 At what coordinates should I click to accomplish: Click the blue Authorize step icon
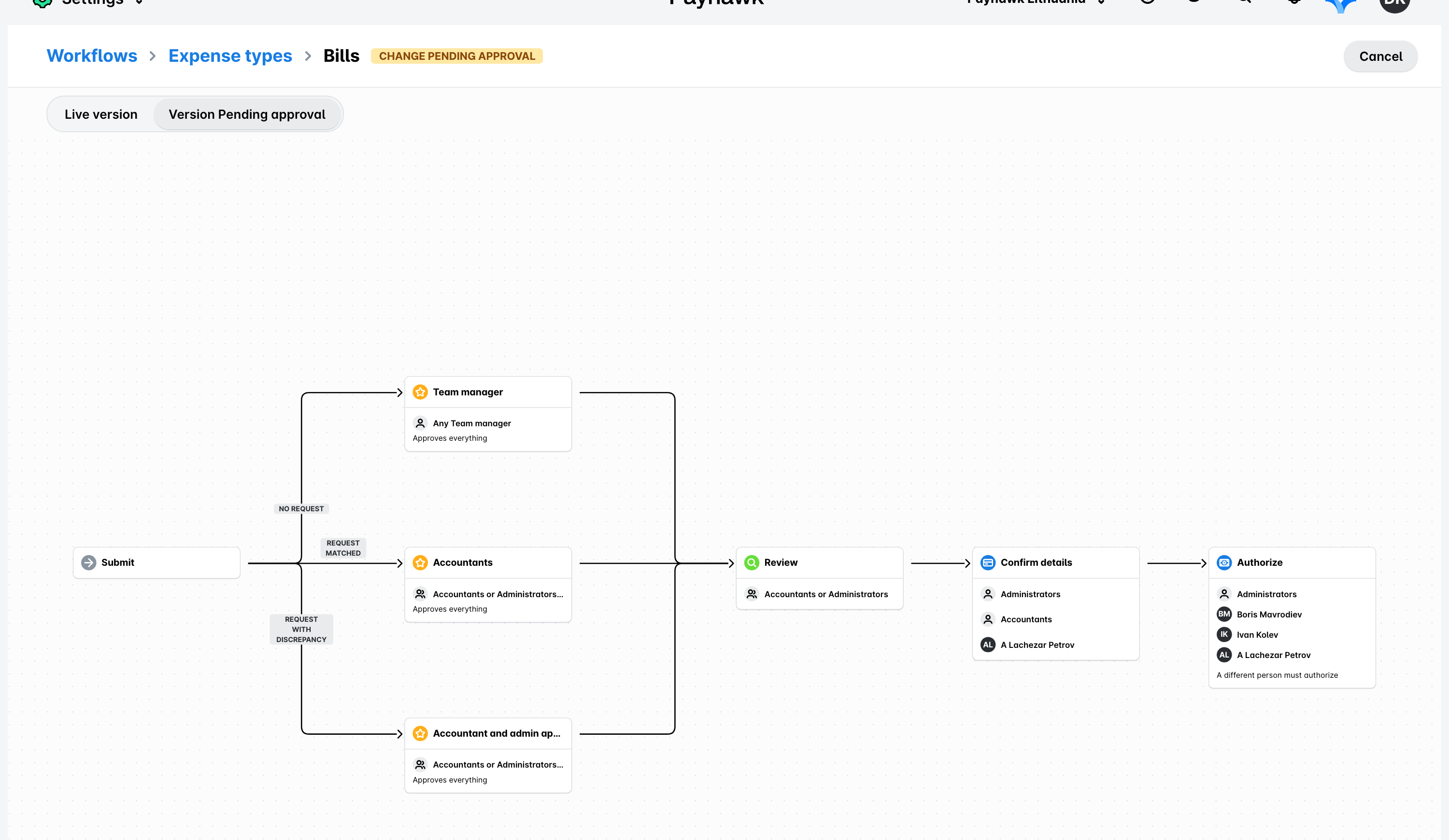pos(1224,562)
